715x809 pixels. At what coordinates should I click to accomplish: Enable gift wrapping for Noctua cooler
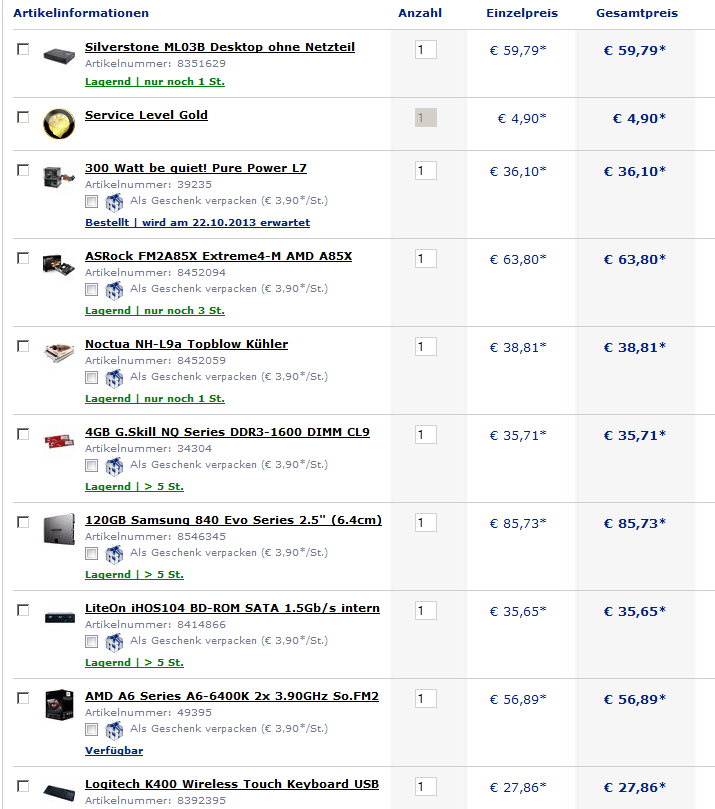point(91,377)
